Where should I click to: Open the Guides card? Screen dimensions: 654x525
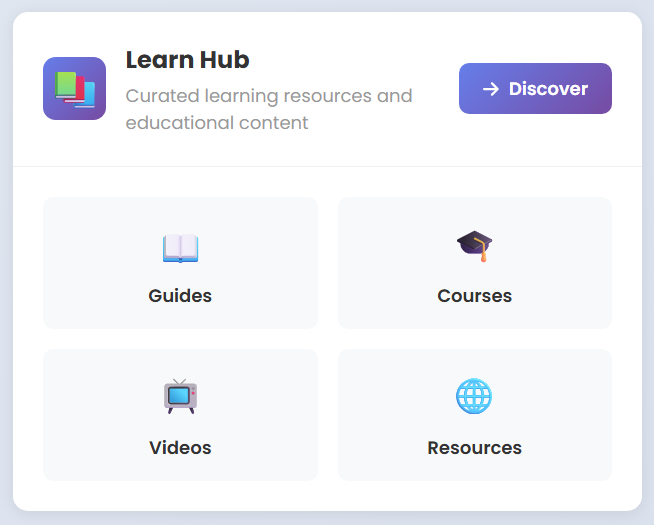point(180,263)
